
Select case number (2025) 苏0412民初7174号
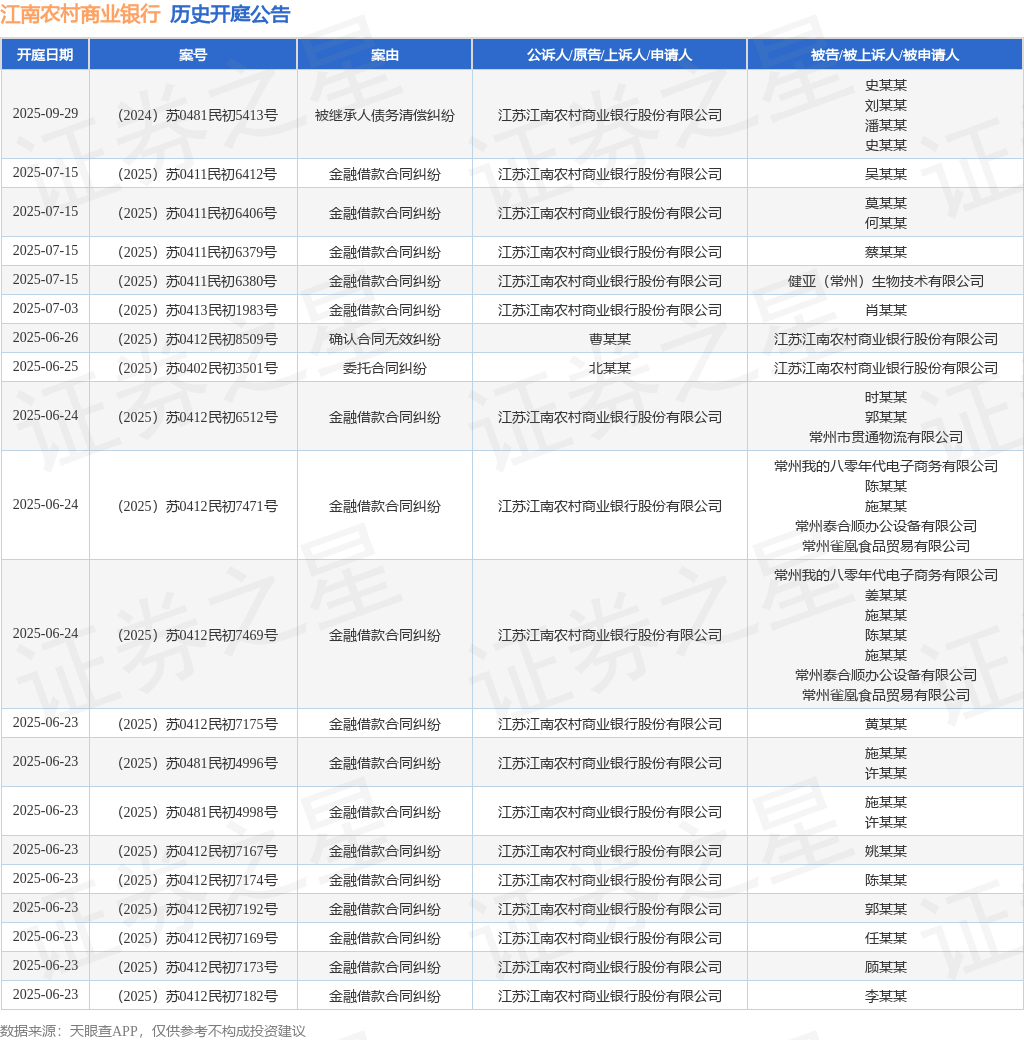click(x=198, y=881)
